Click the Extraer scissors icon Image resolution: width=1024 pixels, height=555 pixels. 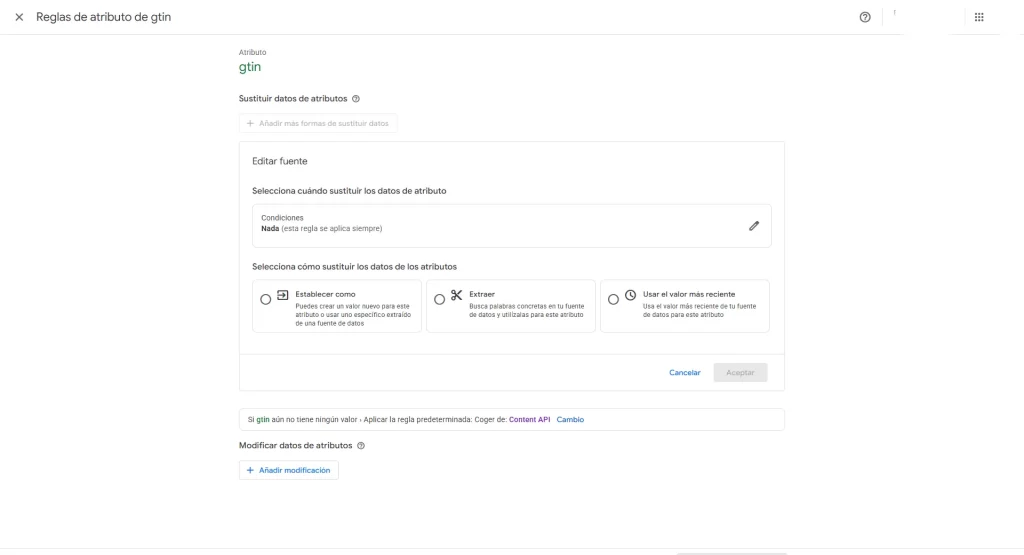coord(456,295)
